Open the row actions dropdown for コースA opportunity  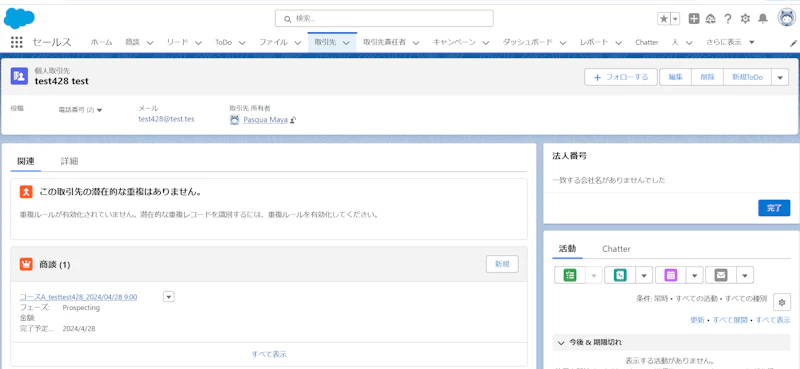pos(169,297)
